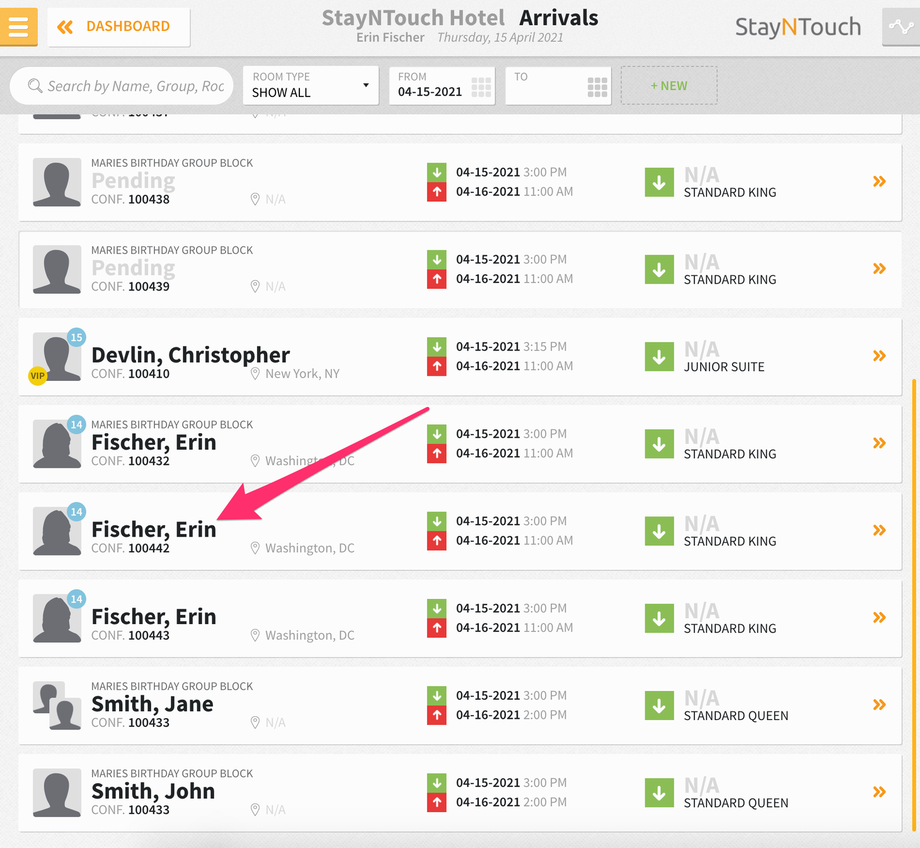Click the blue 15 badge on Devlin
This screenshot has width=920, height=848.
point(76,337)
